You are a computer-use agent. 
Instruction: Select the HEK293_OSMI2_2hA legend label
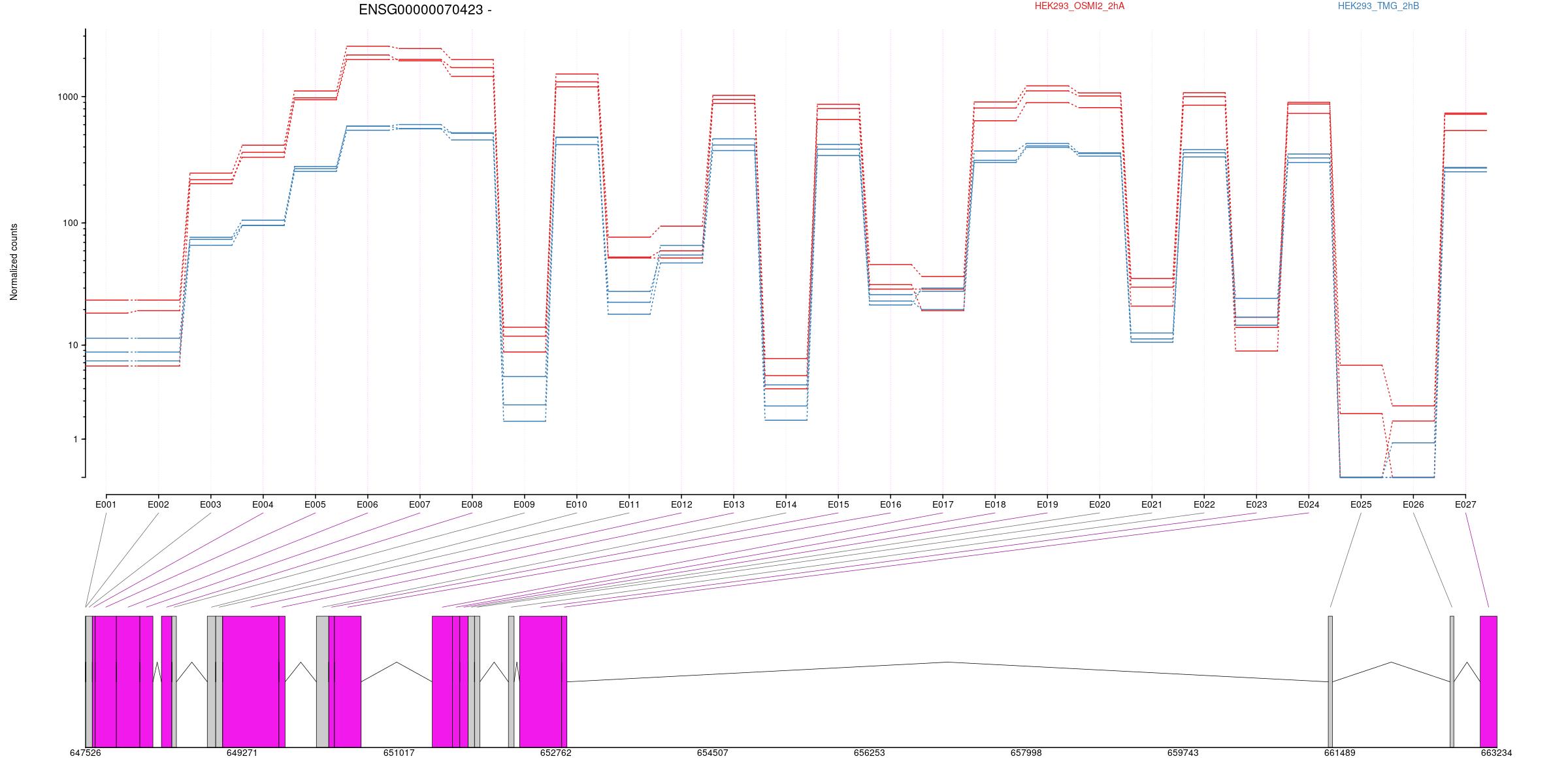coord(1080,7)
